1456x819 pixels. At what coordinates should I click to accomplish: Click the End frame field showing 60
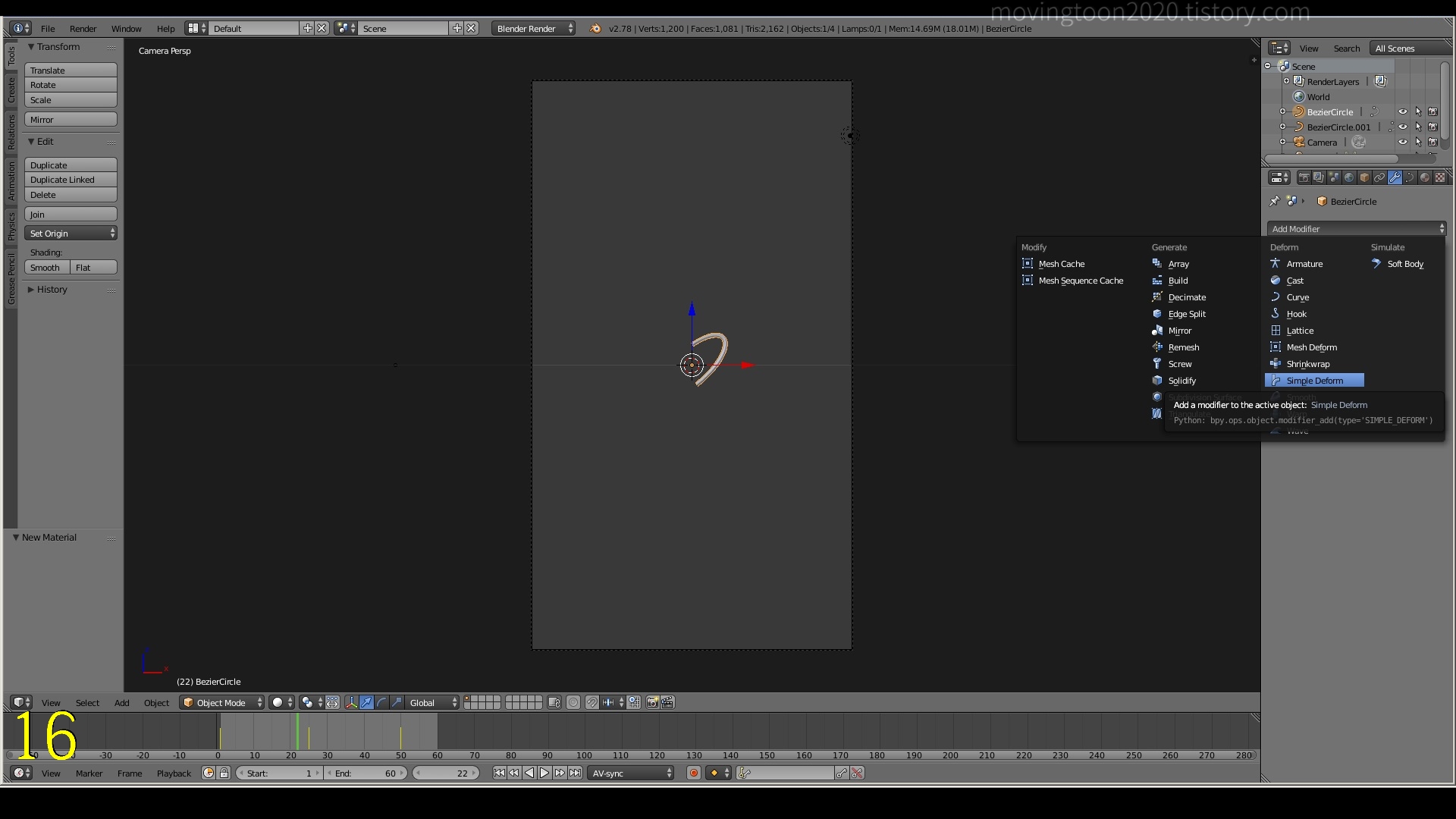[366, 773]
